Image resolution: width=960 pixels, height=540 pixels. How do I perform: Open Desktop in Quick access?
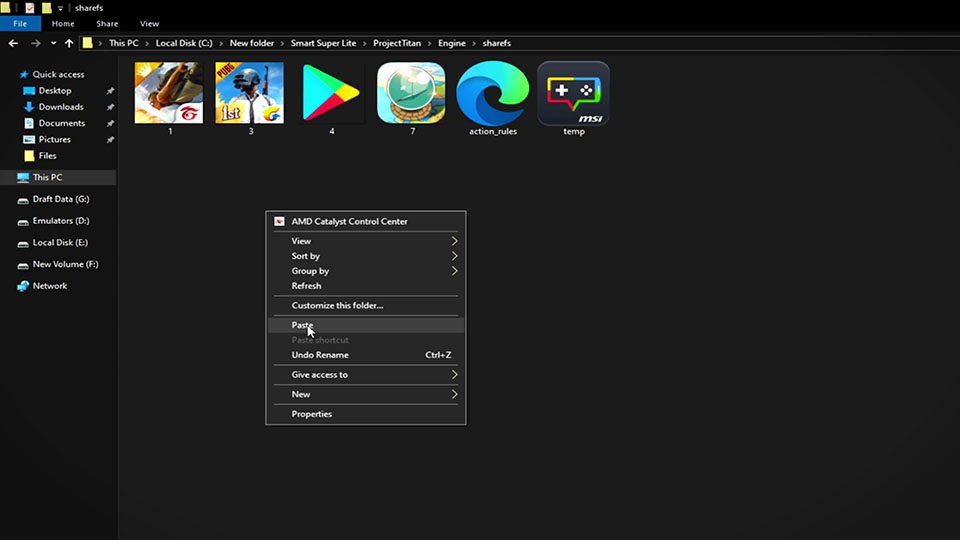tap(54, 91)
